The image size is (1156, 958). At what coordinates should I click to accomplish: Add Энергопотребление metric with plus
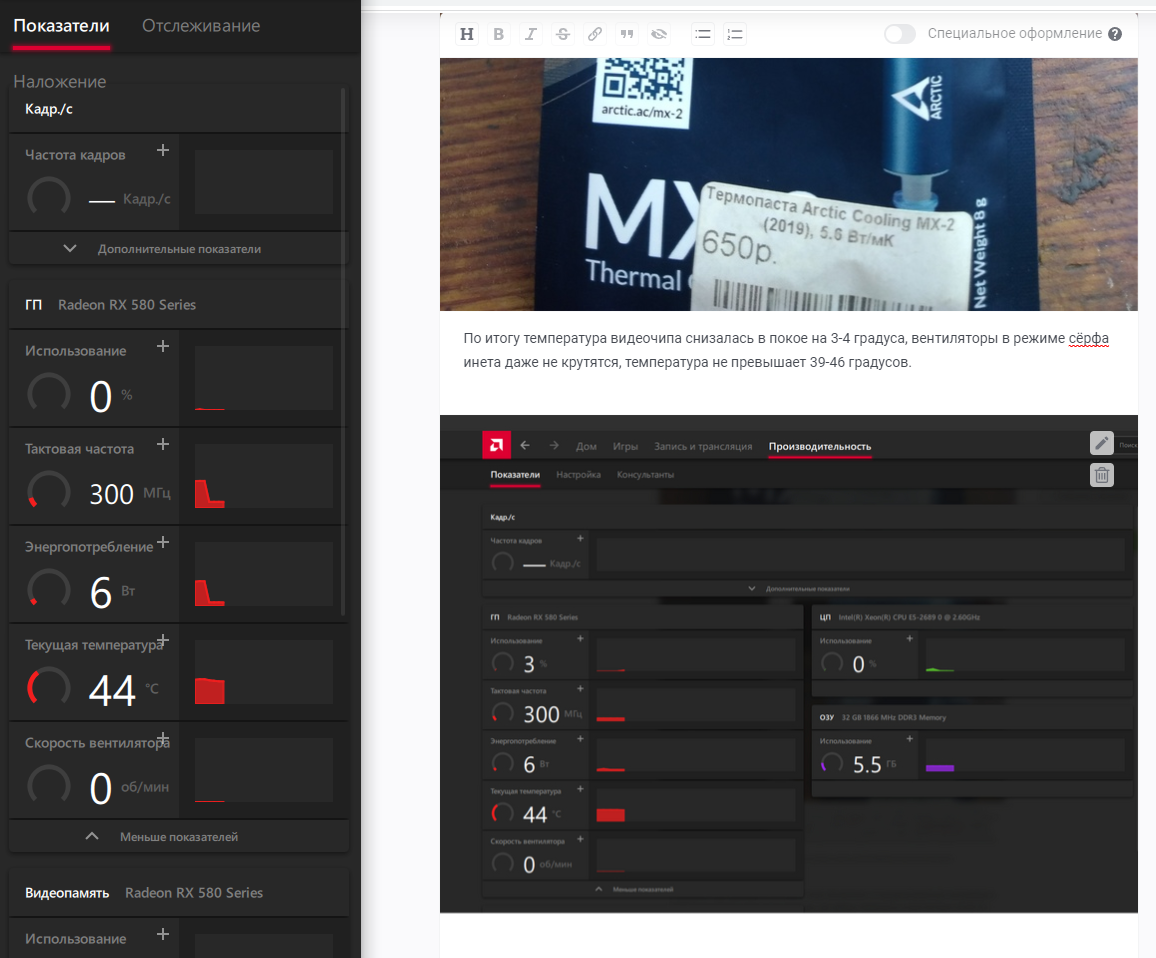[x=163, y=542]
